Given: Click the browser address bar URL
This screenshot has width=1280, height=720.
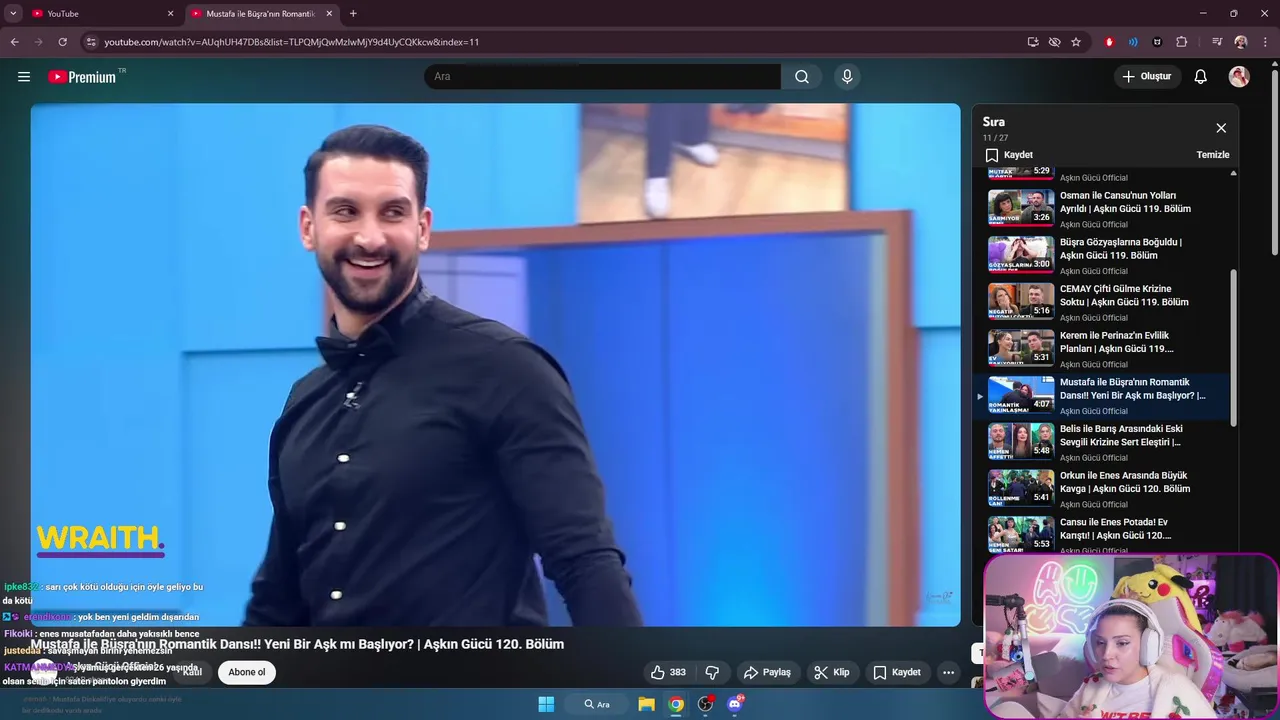Looking at the screenshot, I should [x=292, y=42].
